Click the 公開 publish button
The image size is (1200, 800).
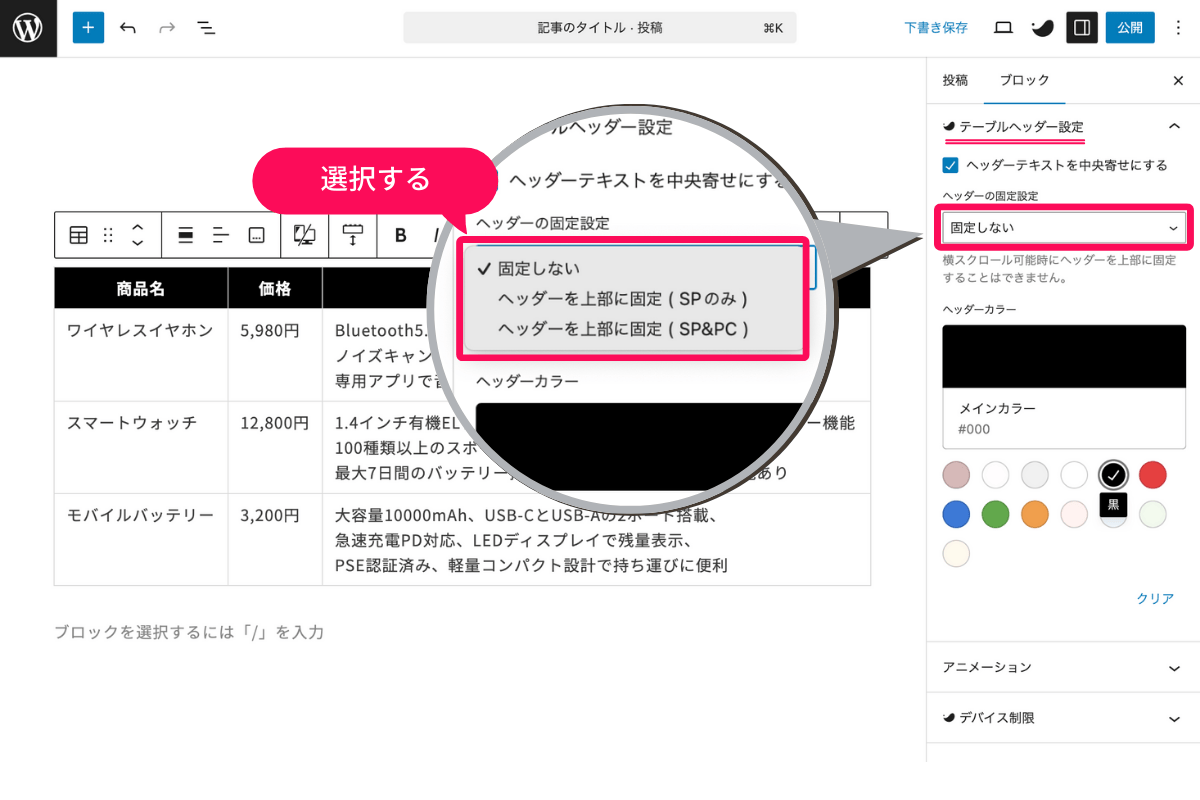[1129, 27]
